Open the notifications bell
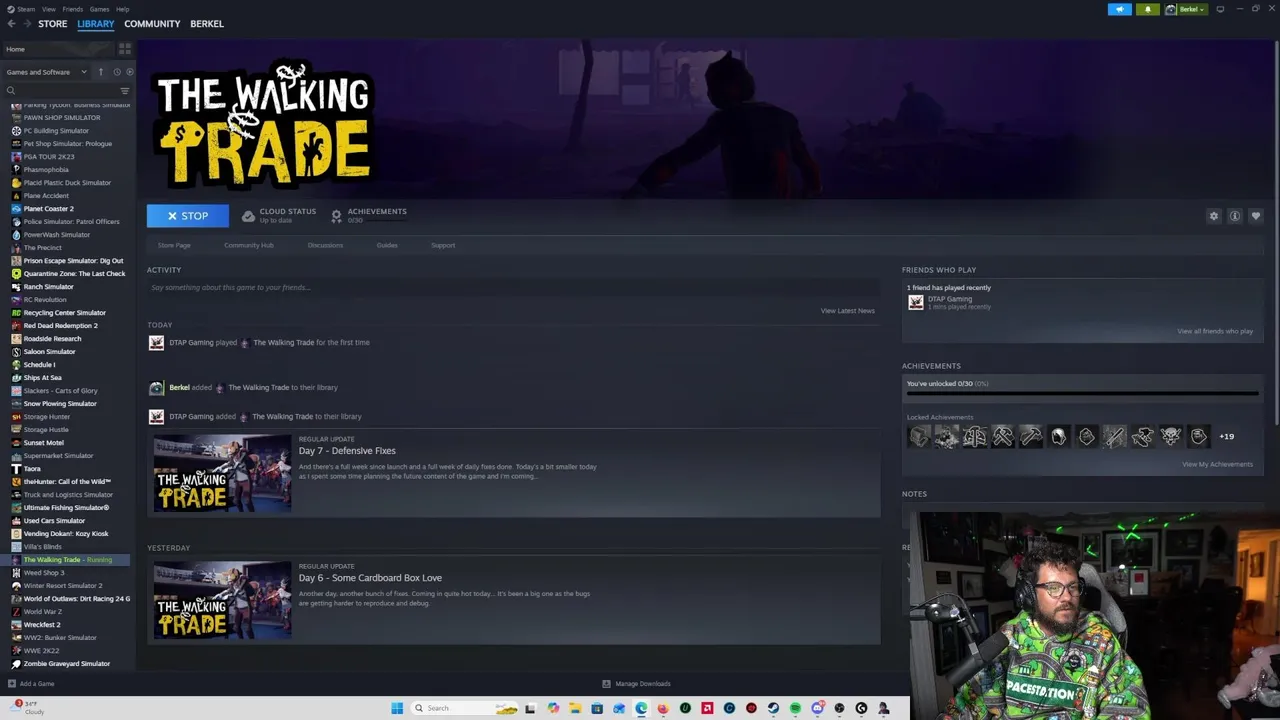 coord(1147,9)
